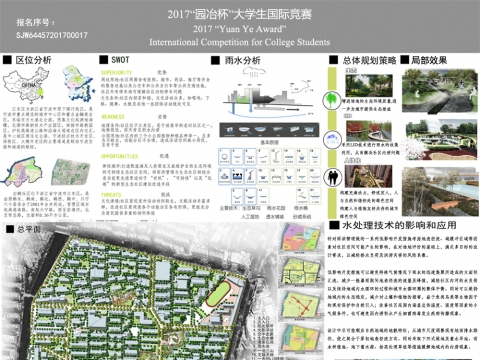Open the blue-green province location map
480x360 pixels.
point(78,83)
